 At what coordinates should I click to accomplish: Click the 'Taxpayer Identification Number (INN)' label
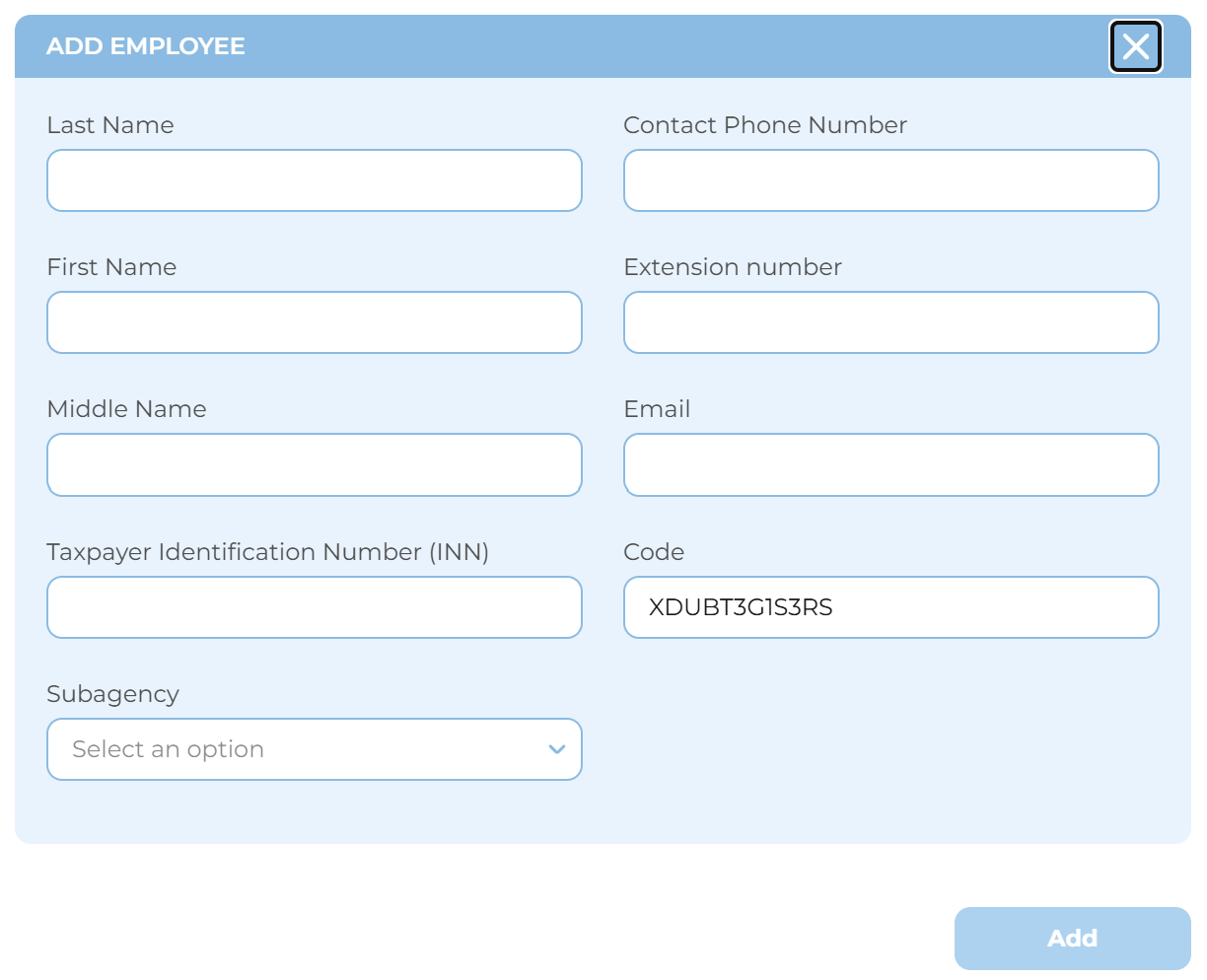click(267, 552)
